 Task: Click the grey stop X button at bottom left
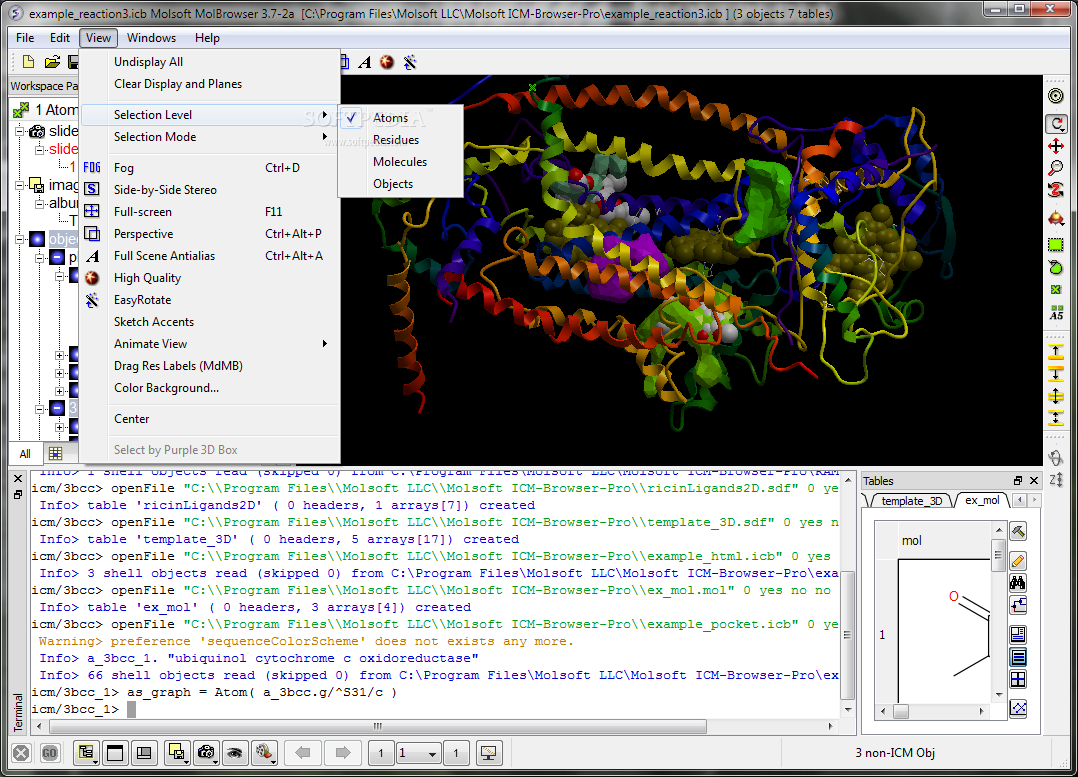point(21,754)
